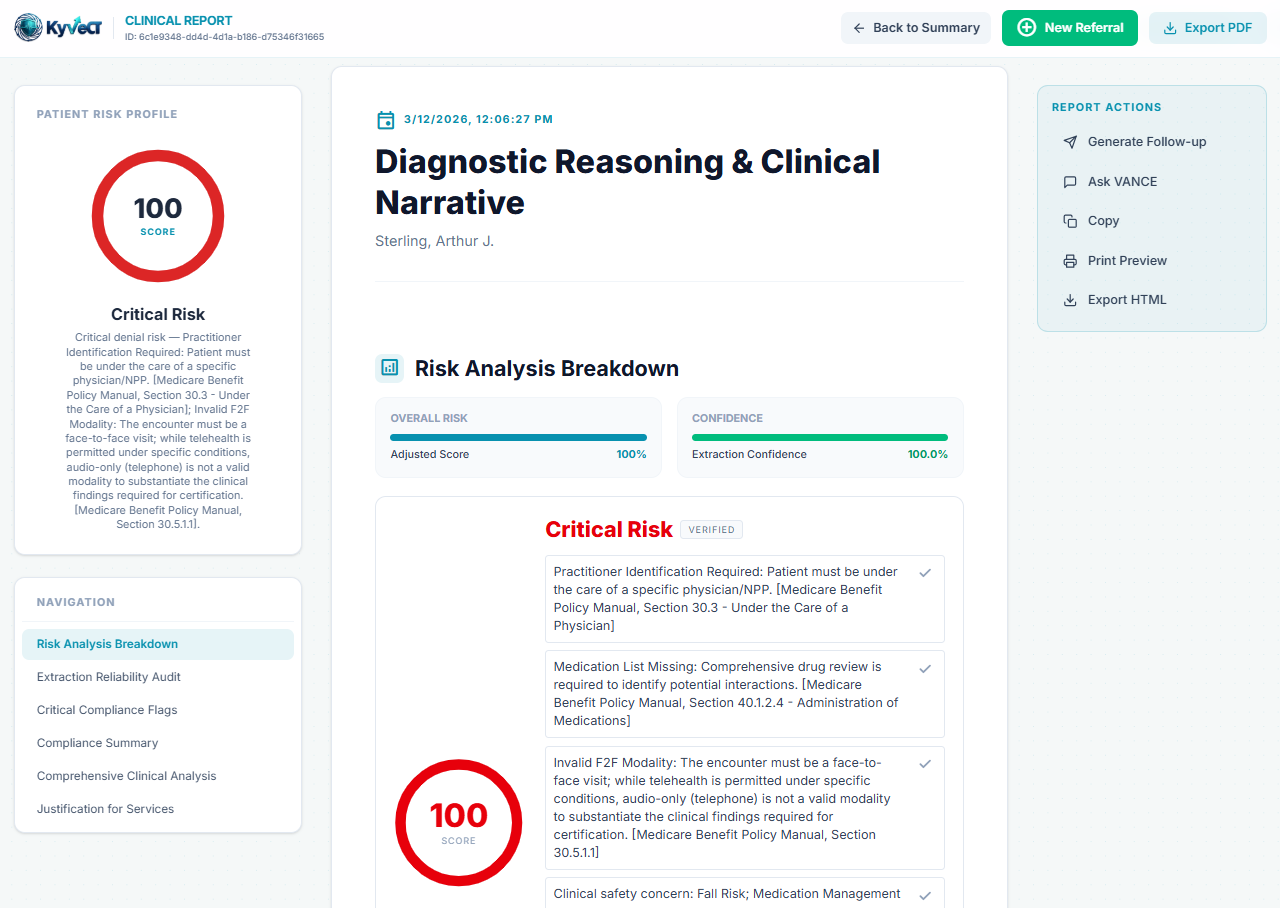Select Extraction Reliability Audit in navigation
The image size is (1280, 908).
(108, 677)
